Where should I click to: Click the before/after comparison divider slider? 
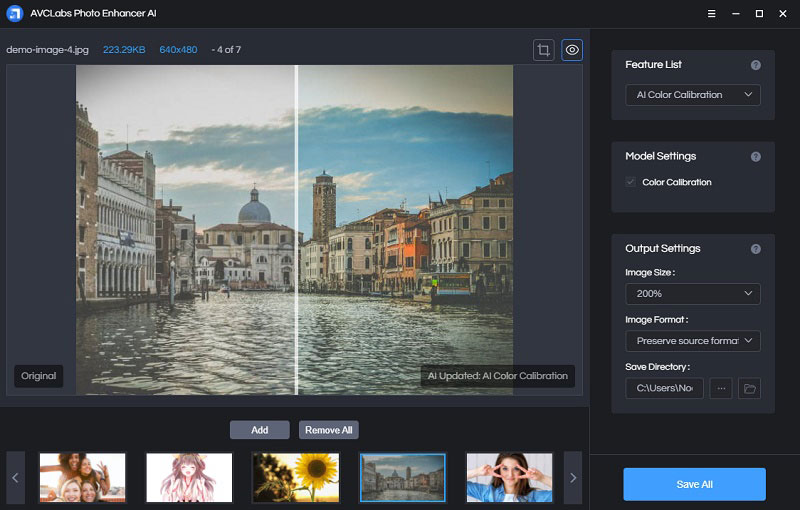pyautogui.click(x=296, y=230)
